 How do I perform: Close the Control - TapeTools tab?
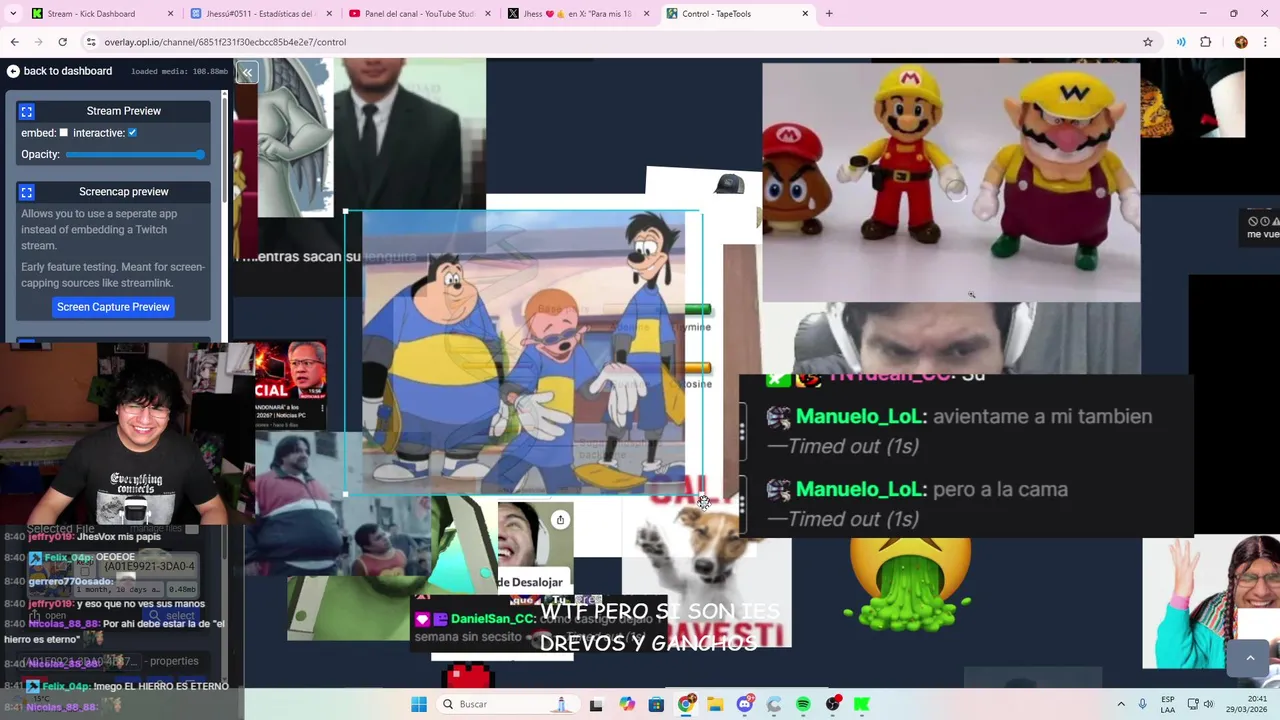tap(805, 14)
